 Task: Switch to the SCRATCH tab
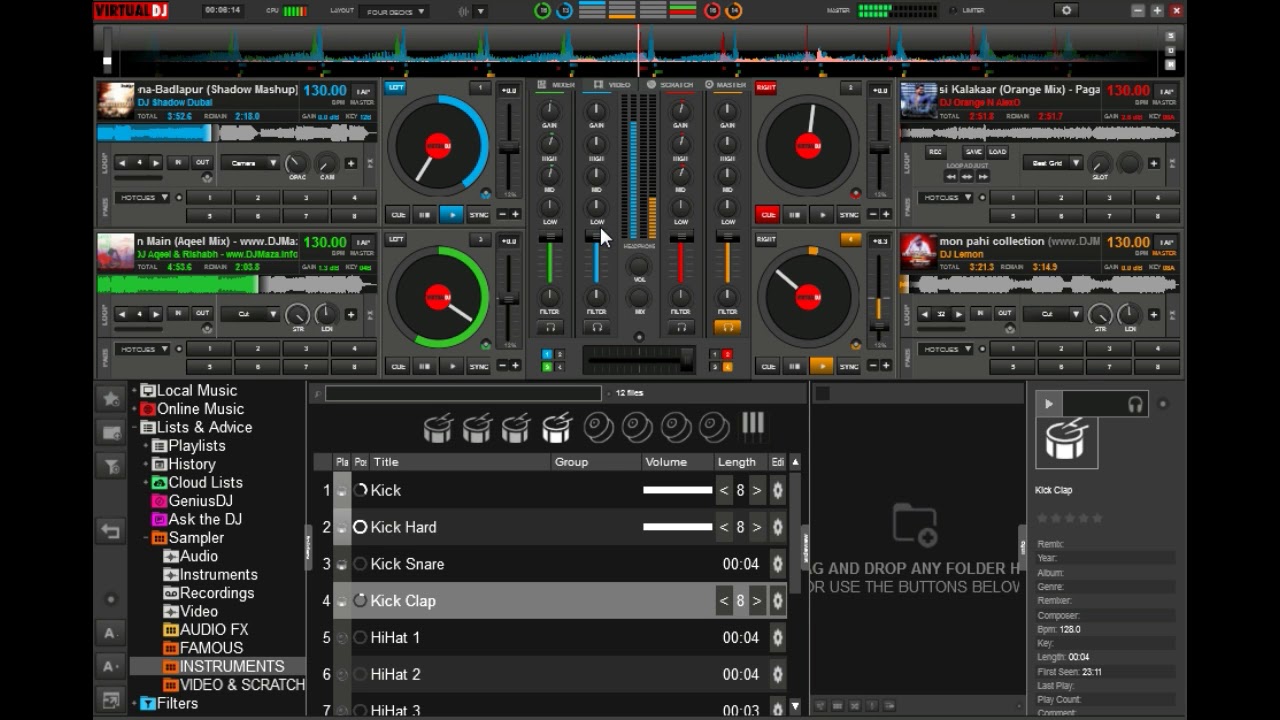669,85
